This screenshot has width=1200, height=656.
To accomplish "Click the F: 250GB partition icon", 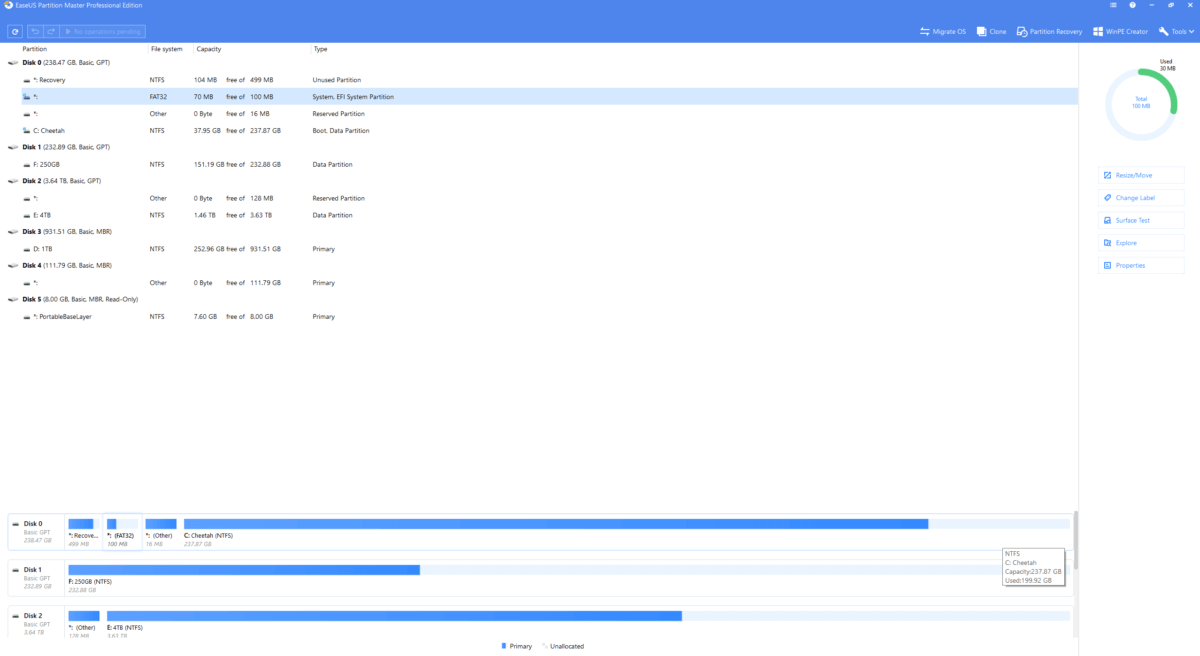I will (26, 164).
